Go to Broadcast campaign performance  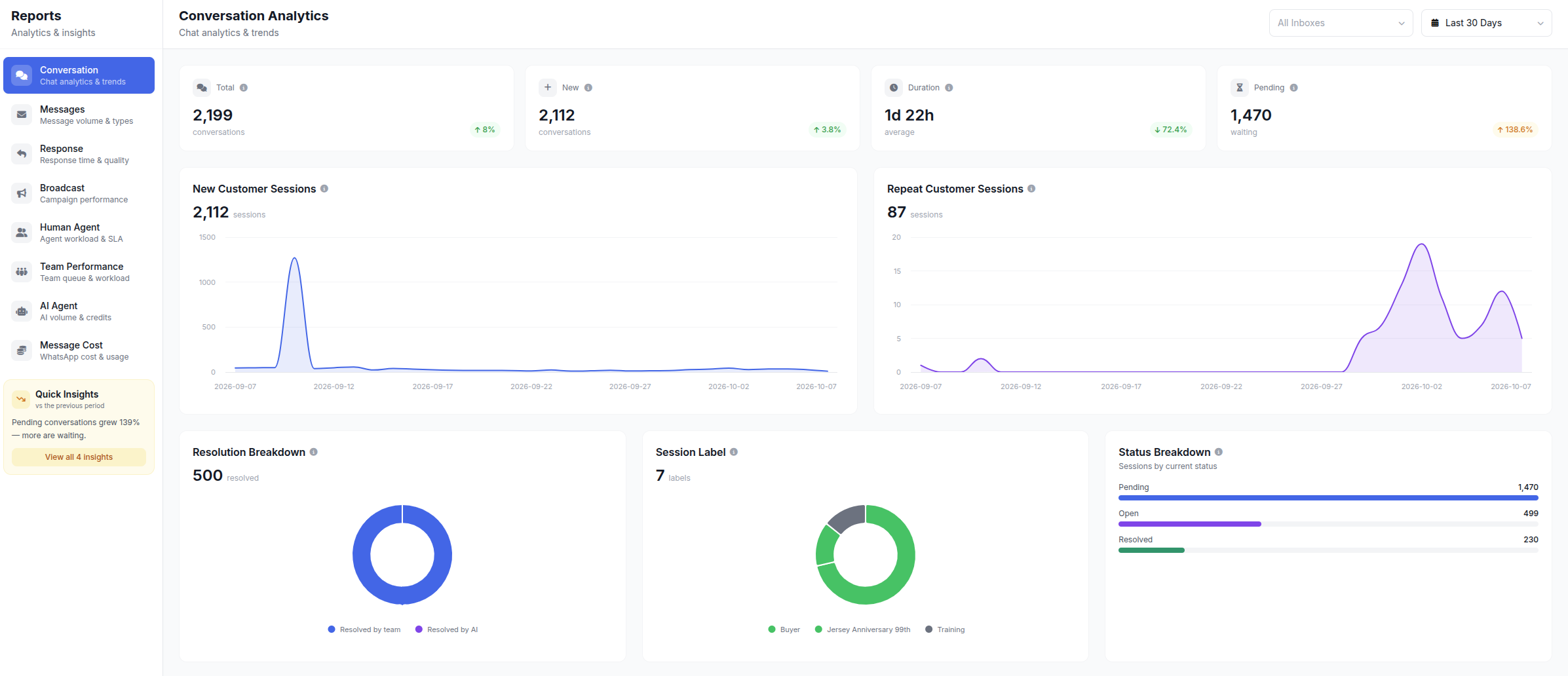tap(79, 193)
